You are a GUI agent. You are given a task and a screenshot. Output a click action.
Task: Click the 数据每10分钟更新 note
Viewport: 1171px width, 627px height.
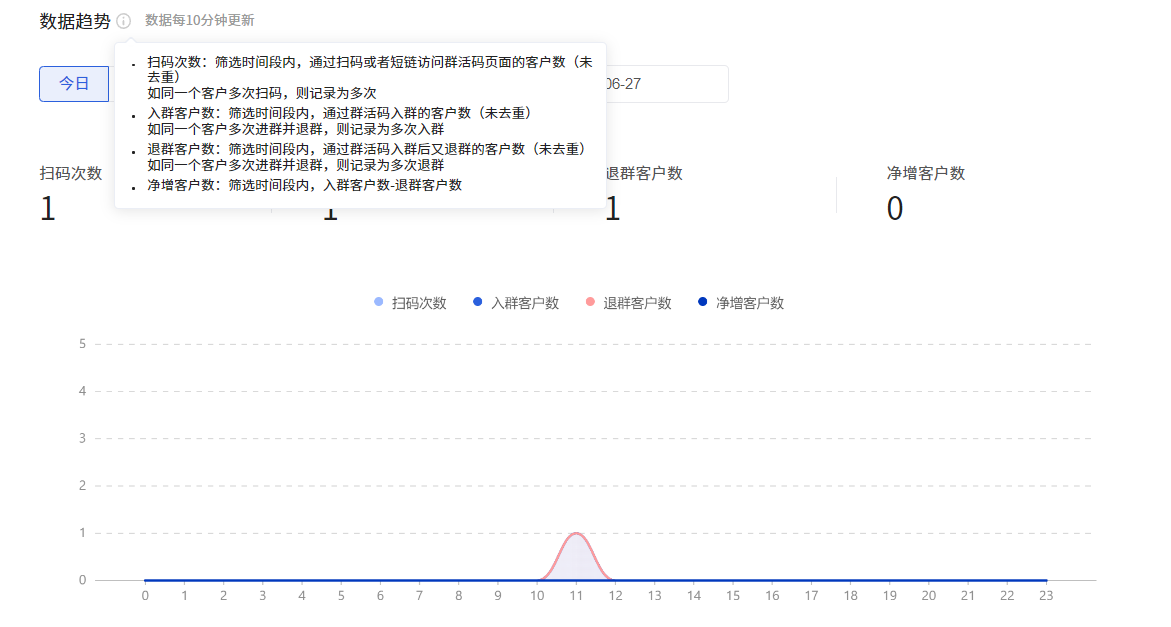199,21
